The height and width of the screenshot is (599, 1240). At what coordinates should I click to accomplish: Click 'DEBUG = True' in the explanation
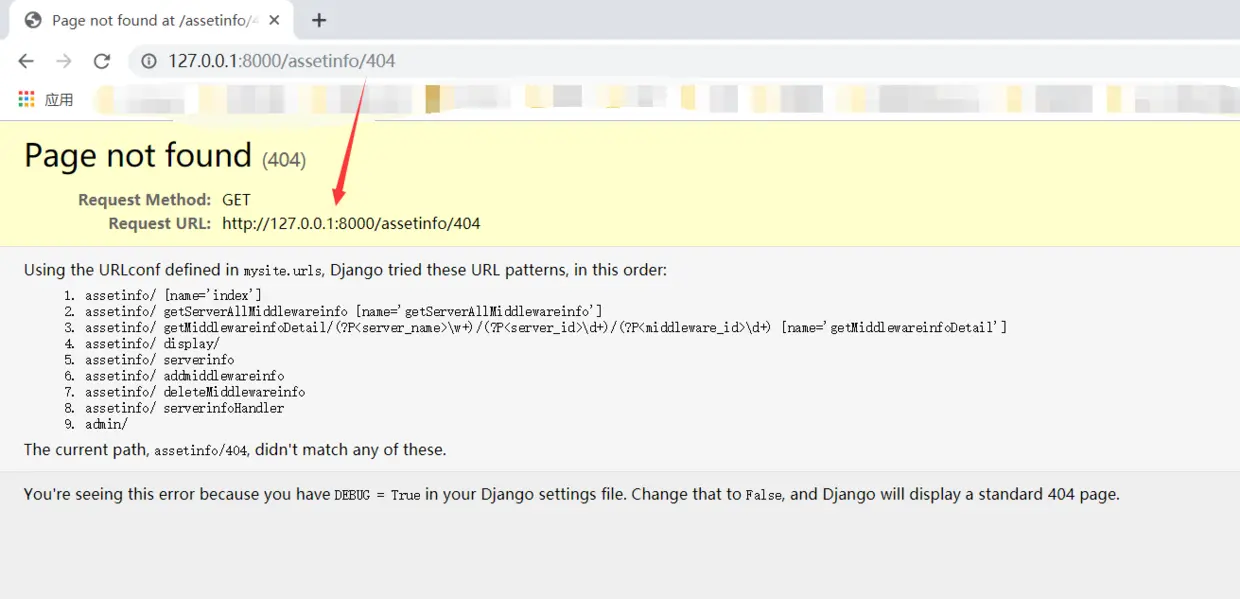pyautogui.click(x=377, y=495)
